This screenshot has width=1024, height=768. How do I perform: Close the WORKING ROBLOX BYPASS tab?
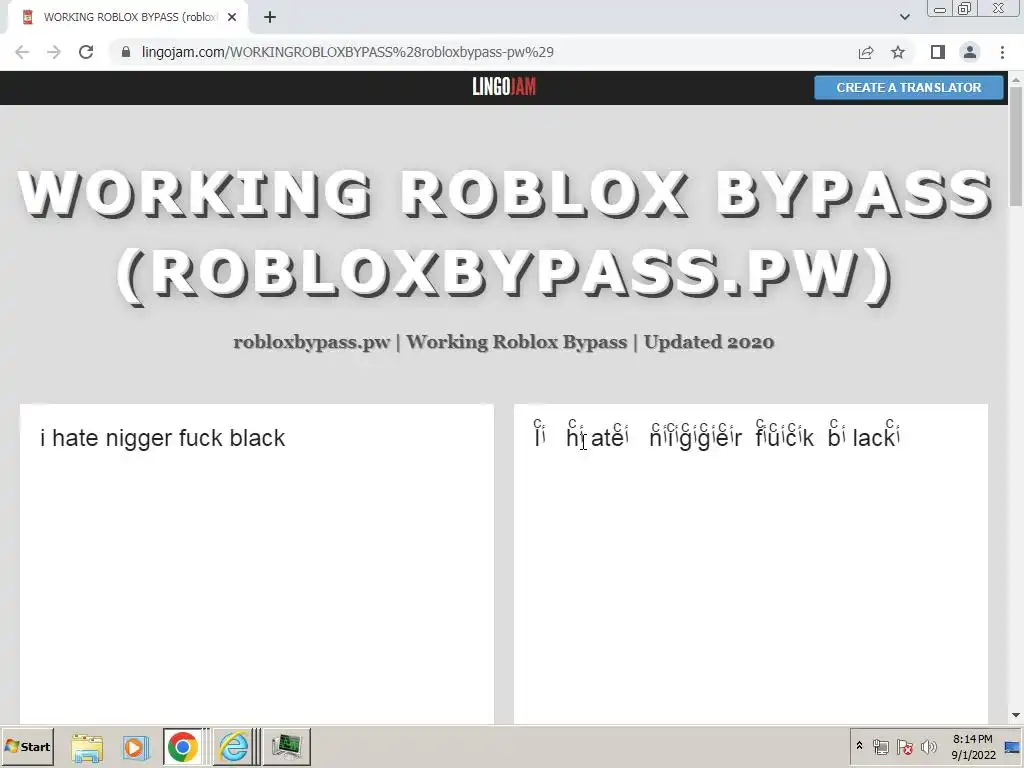point(232,18)
